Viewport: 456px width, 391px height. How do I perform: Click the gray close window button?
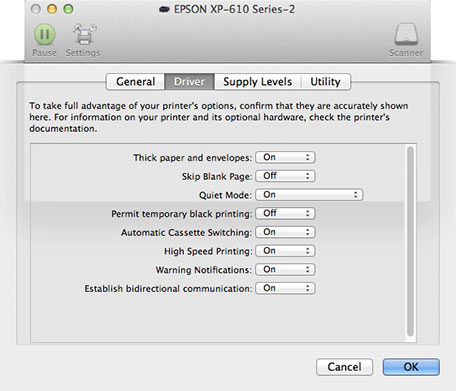[x=36, y=9]
